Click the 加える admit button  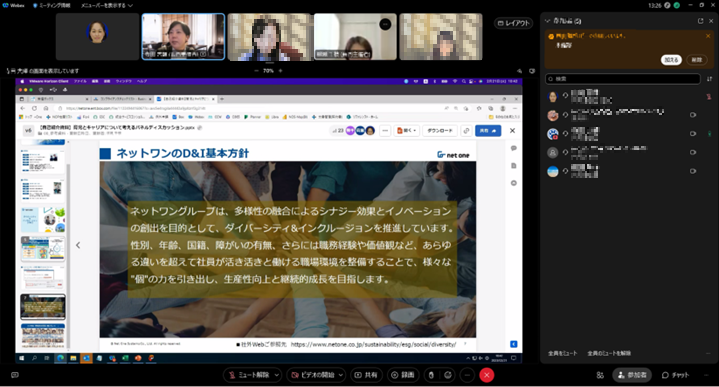(671, 60)
